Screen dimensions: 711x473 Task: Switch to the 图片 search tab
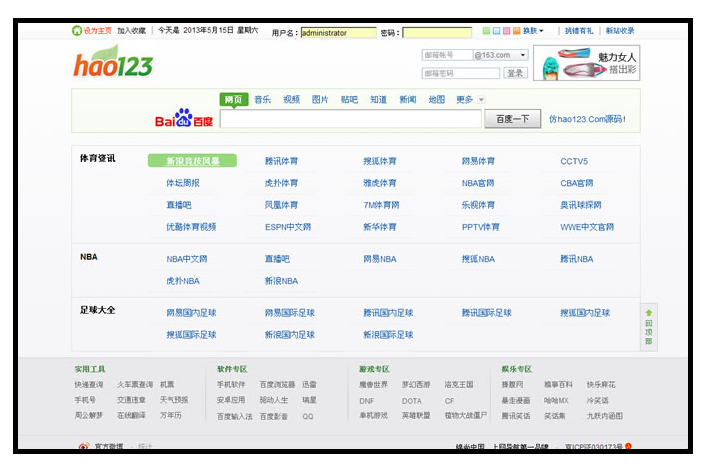[x=320, y=99]
